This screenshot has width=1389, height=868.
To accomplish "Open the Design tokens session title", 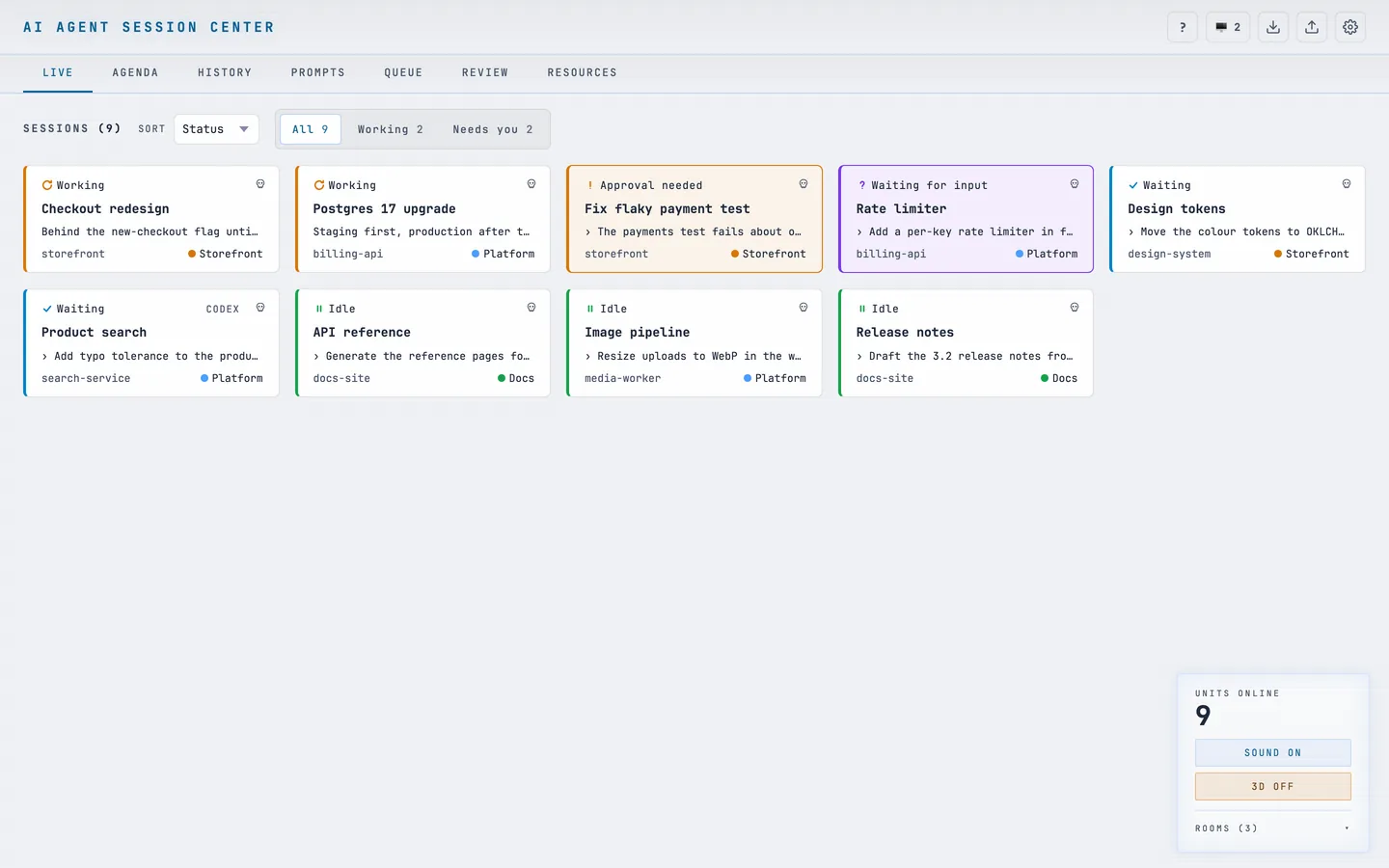I will 1177,208.
